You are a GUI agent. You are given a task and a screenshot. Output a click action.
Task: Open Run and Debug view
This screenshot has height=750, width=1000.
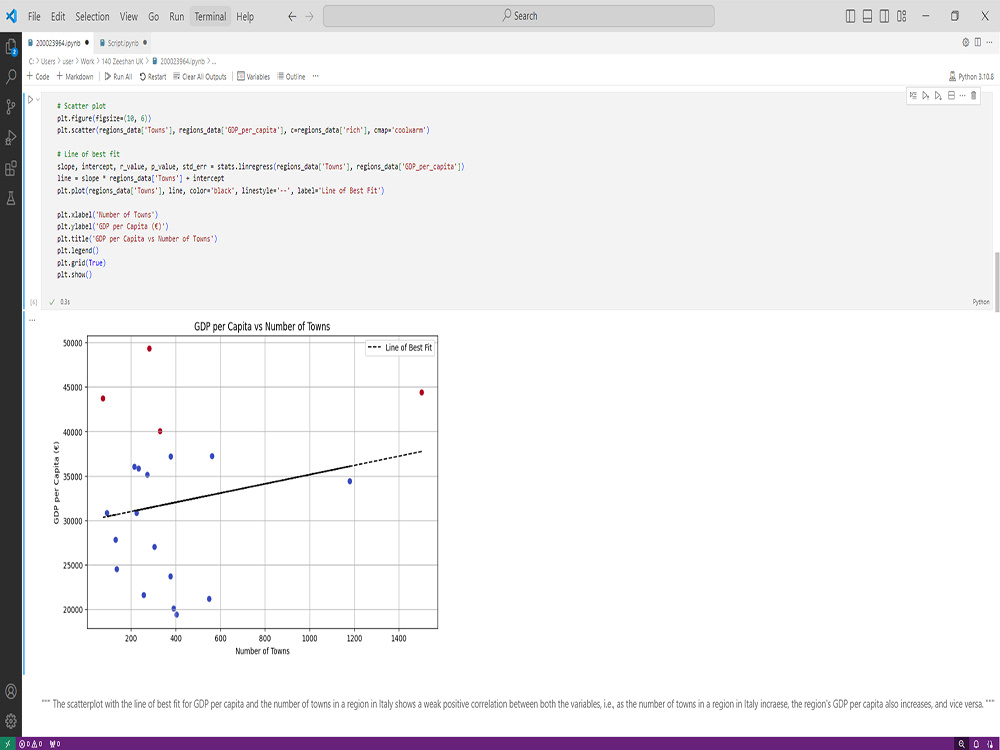12,133
